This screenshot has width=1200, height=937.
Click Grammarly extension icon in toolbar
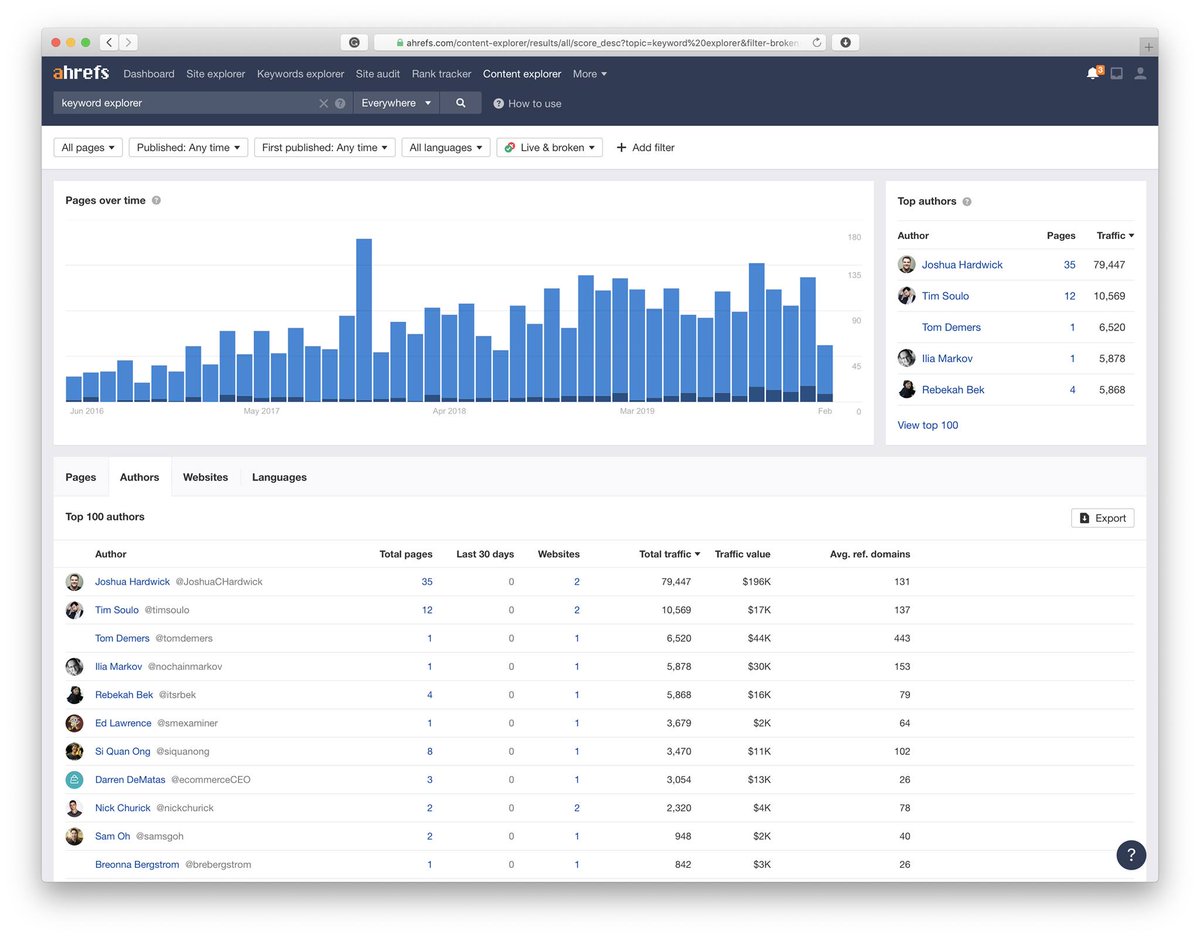tap(354, 42)
